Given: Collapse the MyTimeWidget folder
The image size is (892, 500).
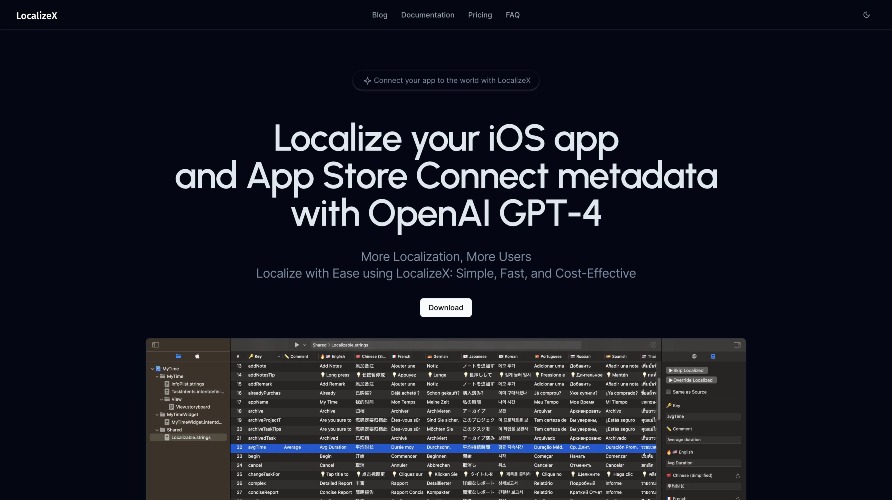Looking at the screenshot, I should coord(157,415).
